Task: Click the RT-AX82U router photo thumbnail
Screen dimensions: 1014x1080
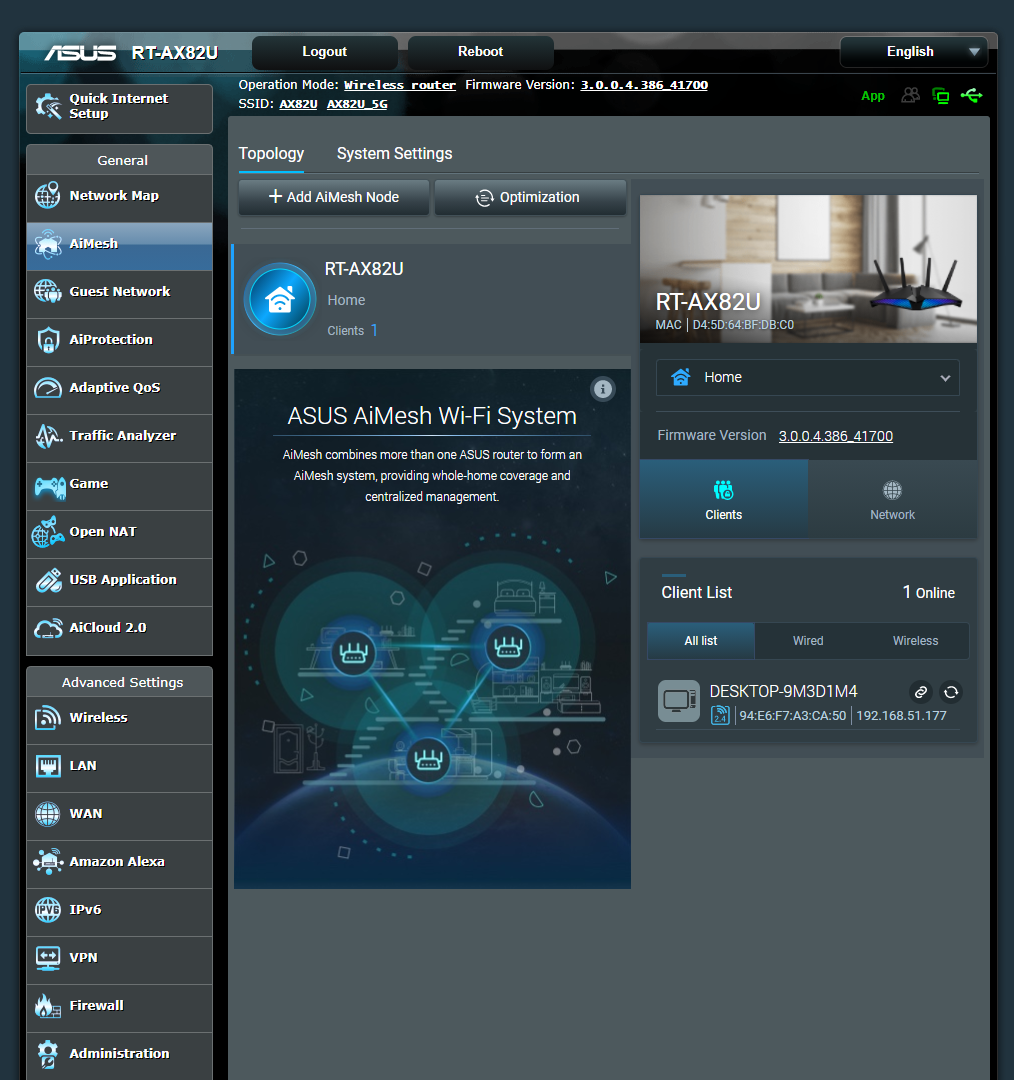Action: [808, 269]
